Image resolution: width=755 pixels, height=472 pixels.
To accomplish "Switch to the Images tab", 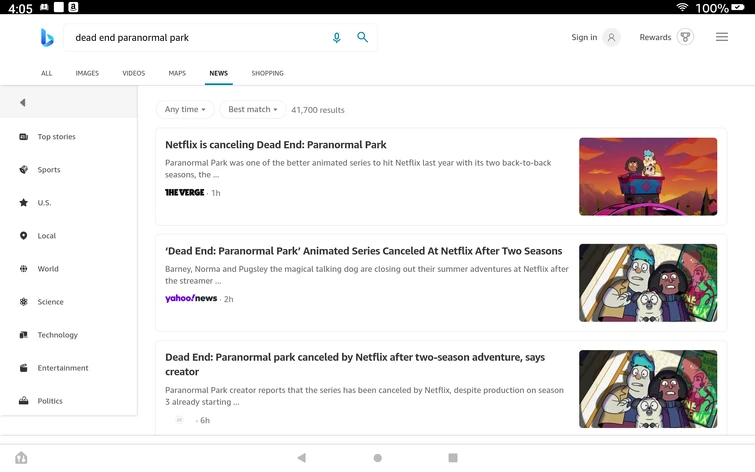I will (87, 73).
